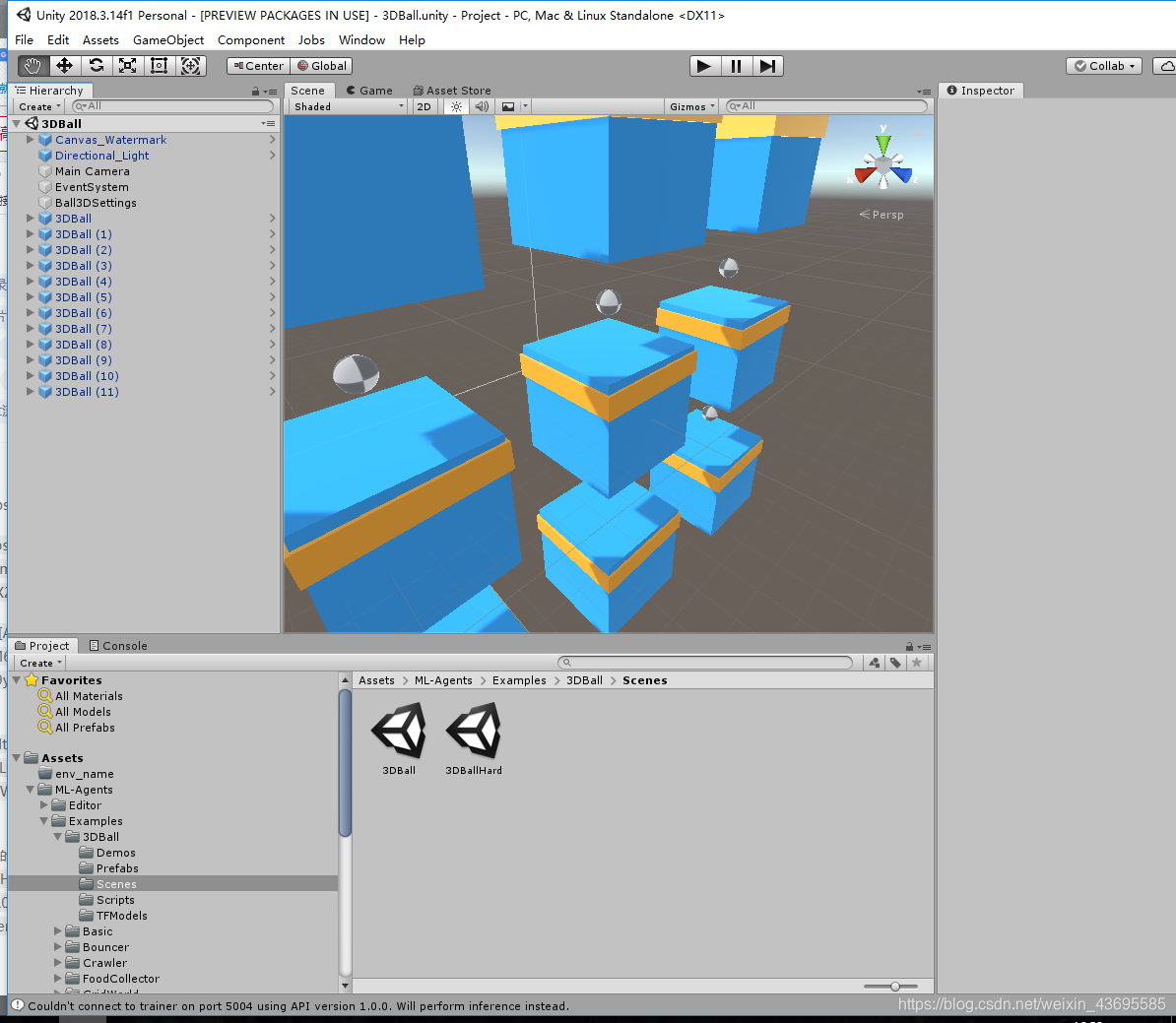This screenshot has width=1176, height=1023.
Task: Collapse the 3DBall scene root
Action: pos(17,124)
